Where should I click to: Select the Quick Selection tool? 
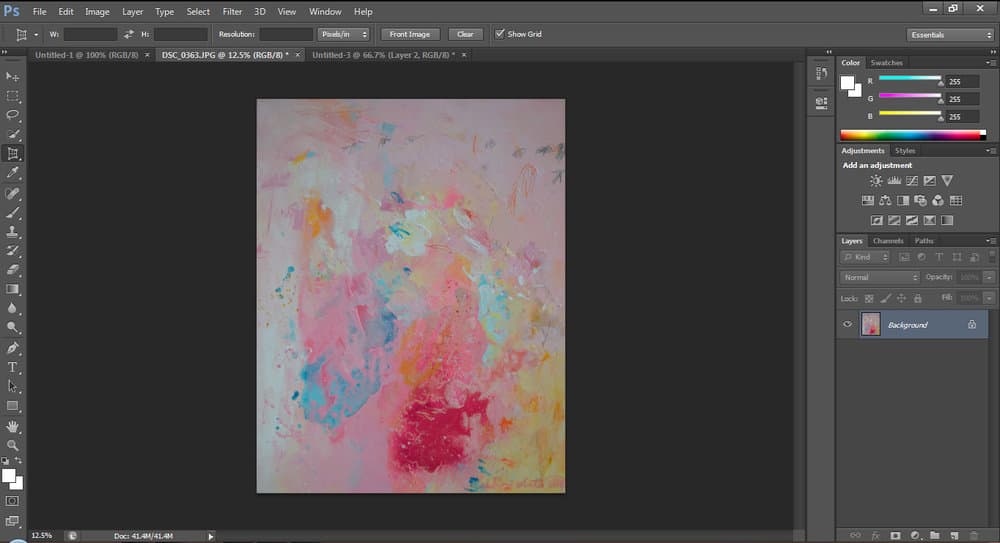pos(12,134)
